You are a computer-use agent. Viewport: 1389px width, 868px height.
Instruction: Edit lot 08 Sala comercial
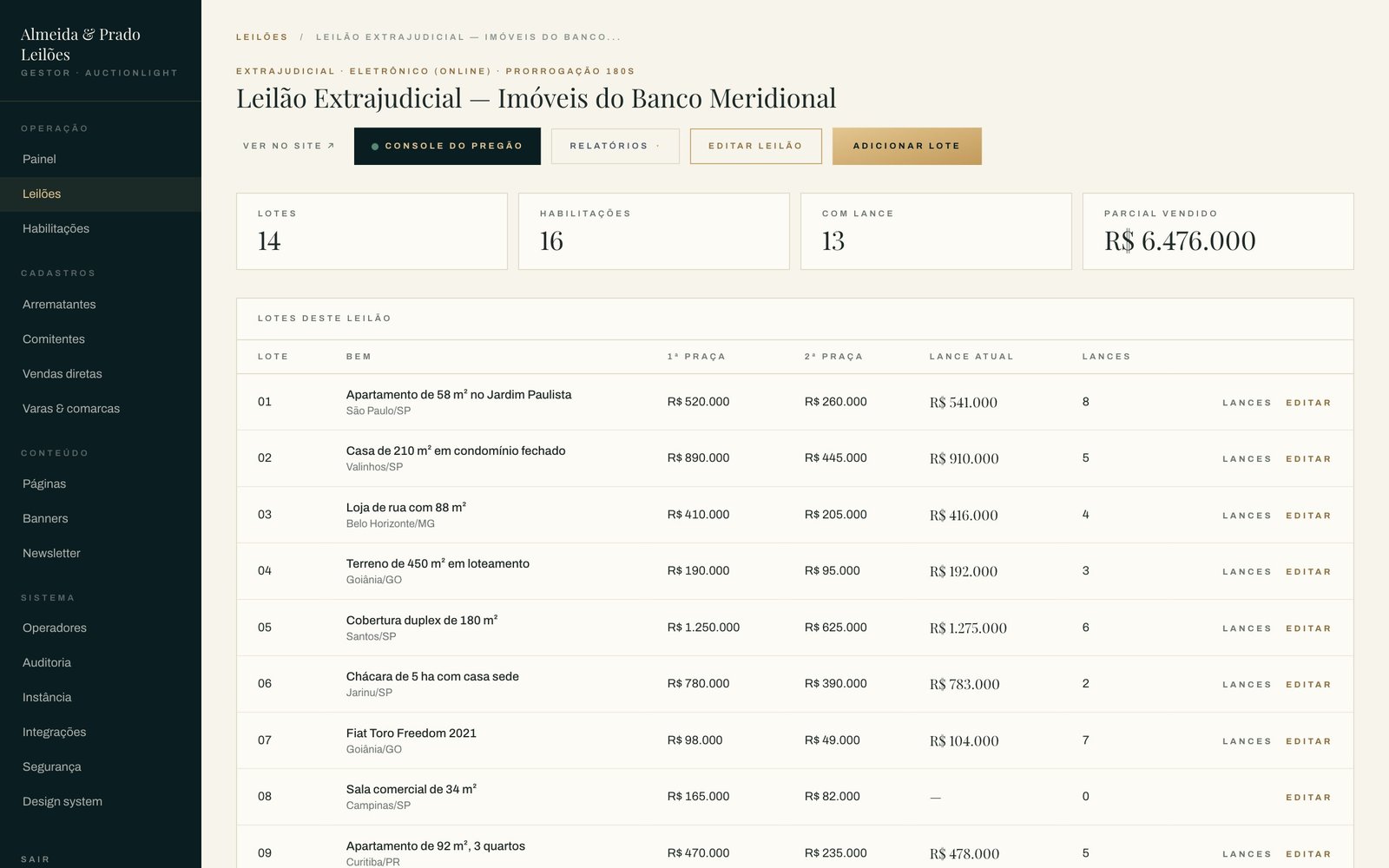coord(1308,798)
